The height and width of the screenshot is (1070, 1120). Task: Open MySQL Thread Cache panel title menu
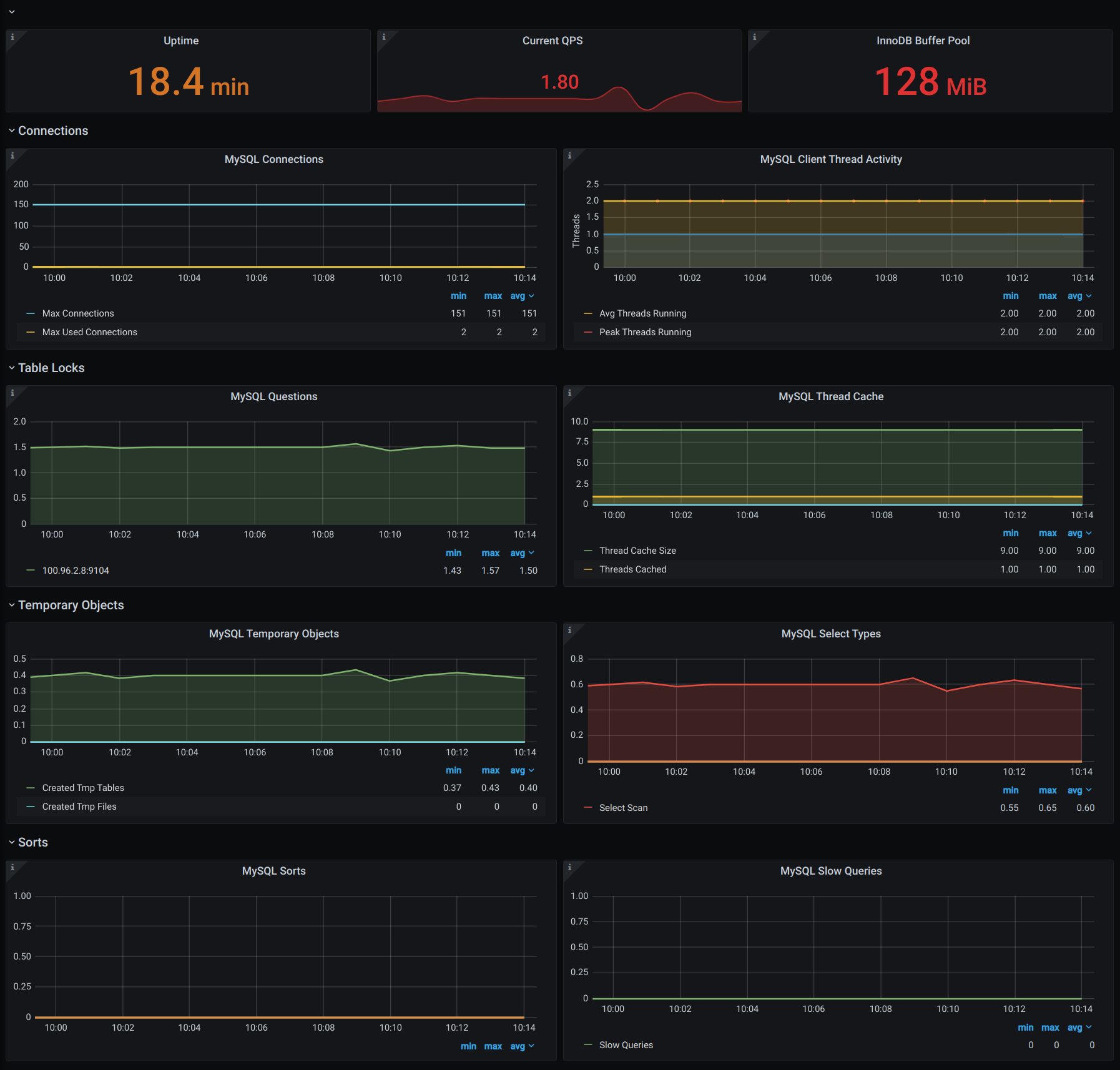pyautogui.click(x=831, y=396)
